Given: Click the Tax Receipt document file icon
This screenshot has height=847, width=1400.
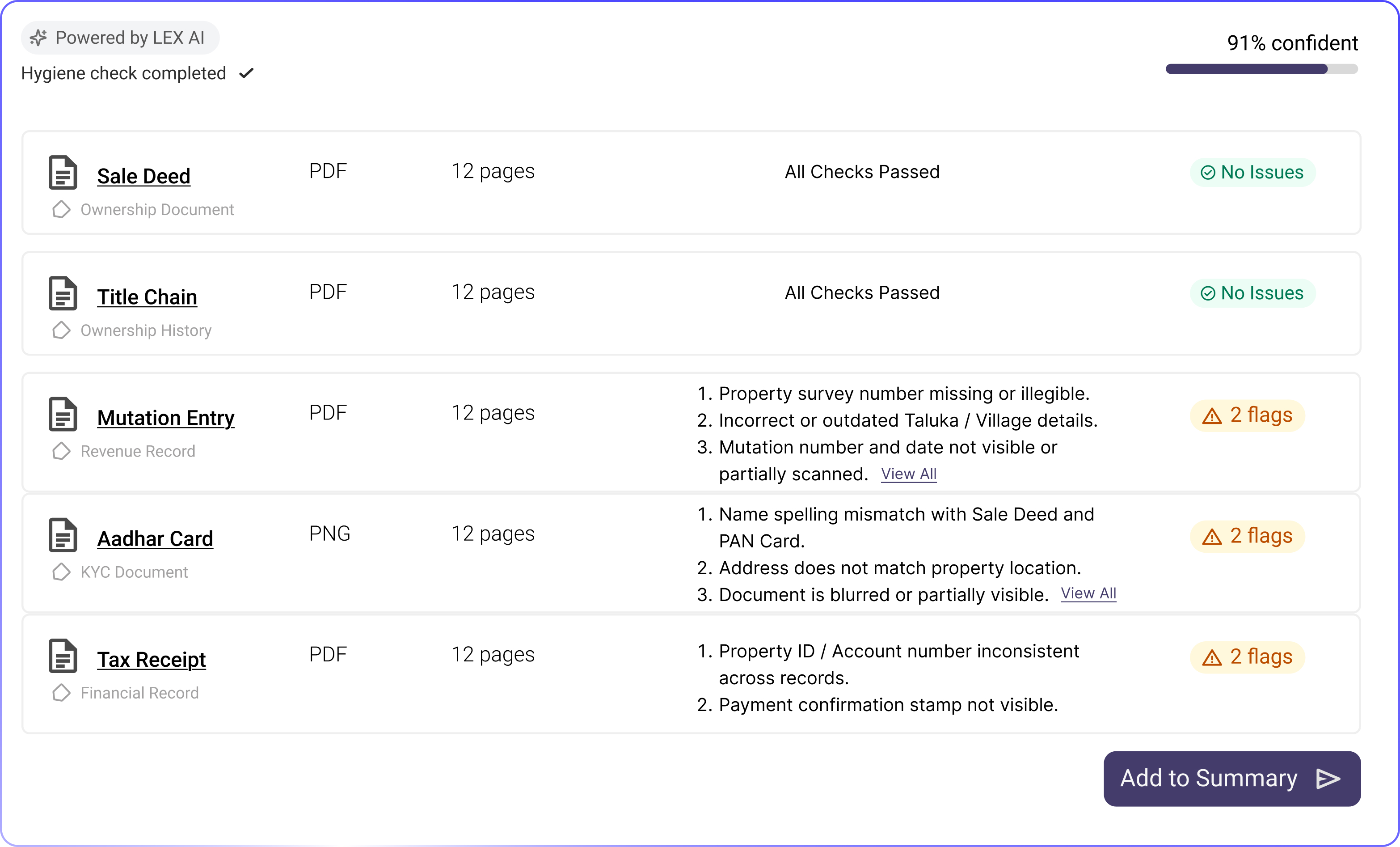Looking at the screenshot, I should [63, 656].
